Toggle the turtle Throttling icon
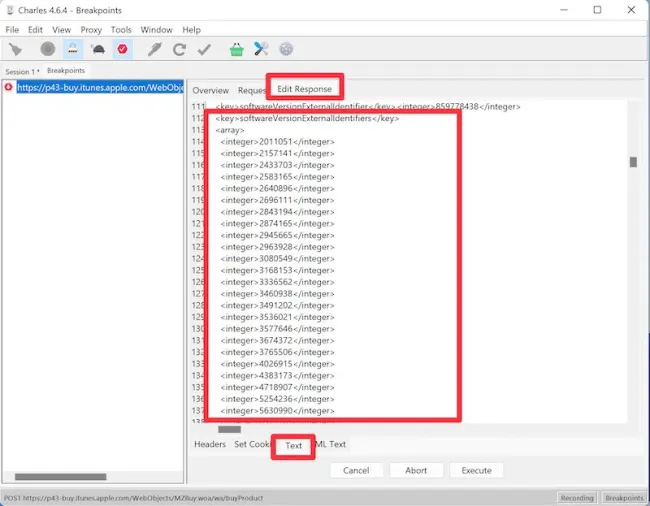Image resolution: width=650 pixels, height=506 pixels. click(98, 49)
